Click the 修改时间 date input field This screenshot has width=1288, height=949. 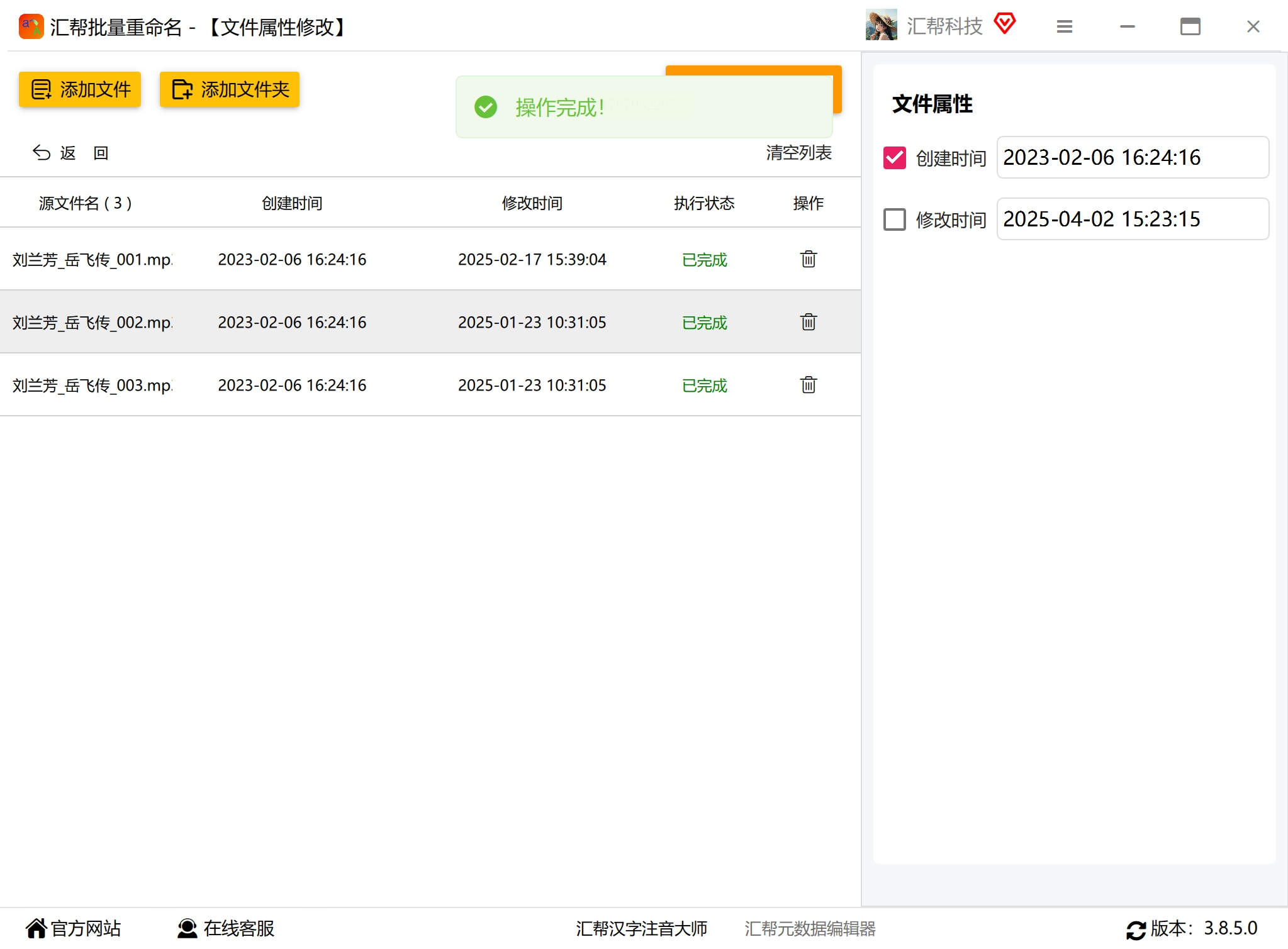1132,219
